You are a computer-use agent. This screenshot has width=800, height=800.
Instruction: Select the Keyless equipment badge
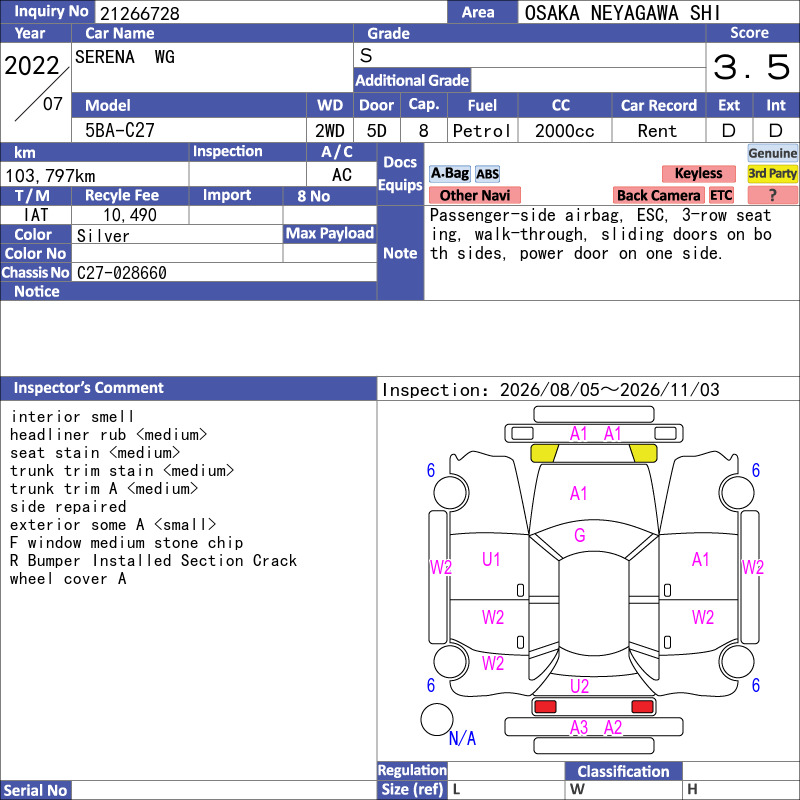(x=698, y=173)
